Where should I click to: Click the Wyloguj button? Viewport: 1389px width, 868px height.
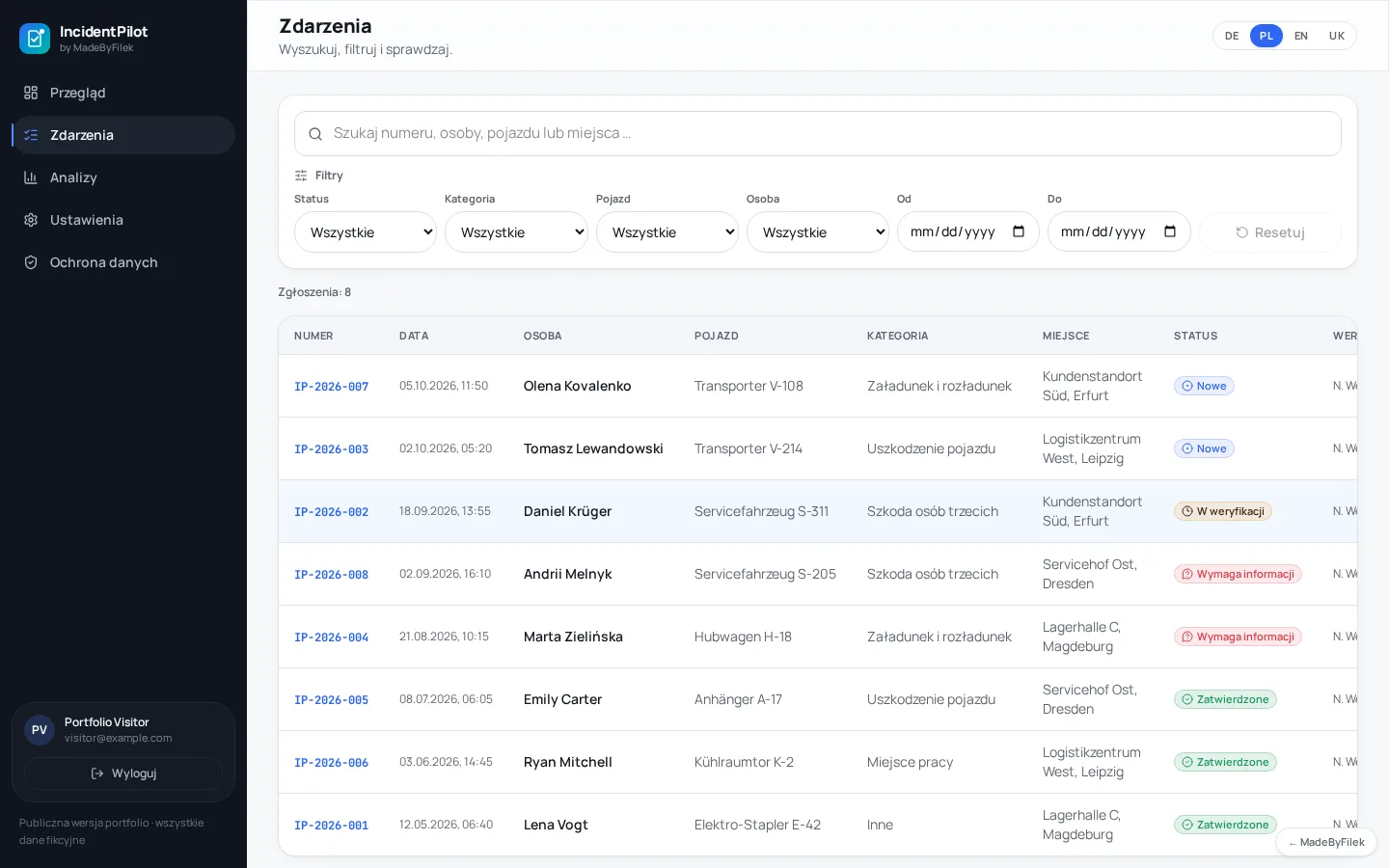coord(123,773)
